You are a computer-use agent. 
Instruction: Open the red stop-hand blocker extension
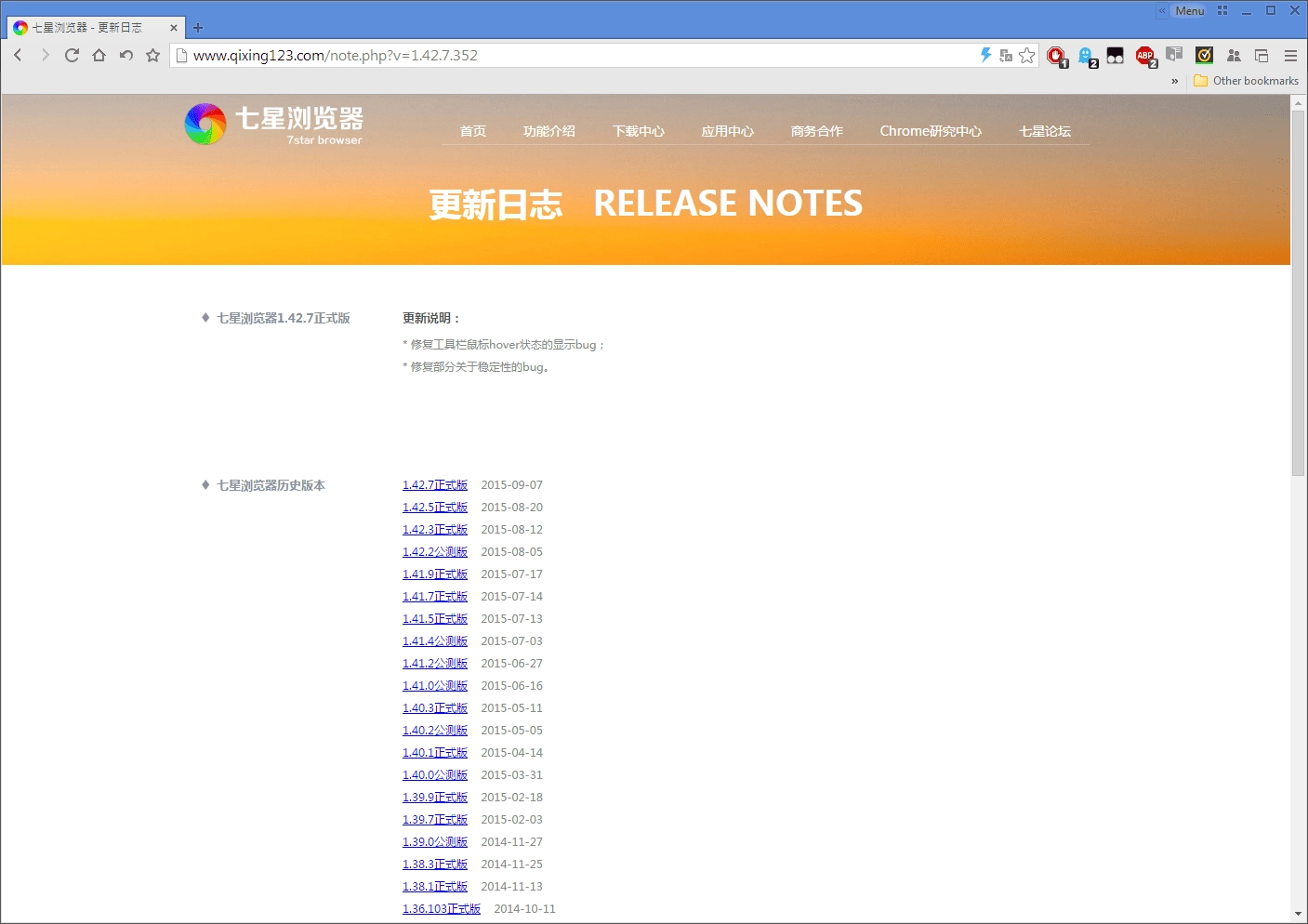tap(1056, 57)
